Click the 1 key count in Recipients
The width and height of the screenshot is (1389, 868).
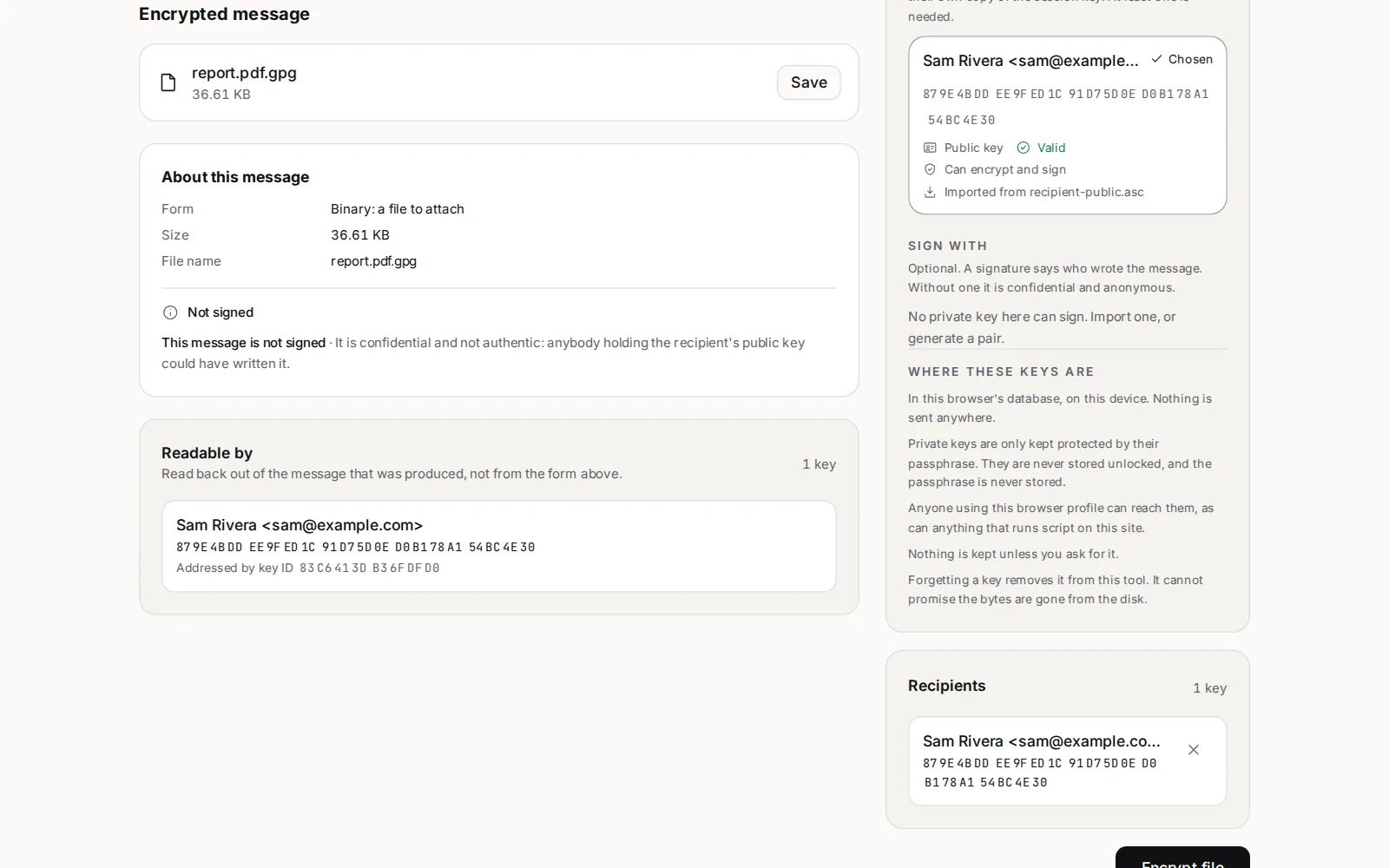pos(1209,688)
